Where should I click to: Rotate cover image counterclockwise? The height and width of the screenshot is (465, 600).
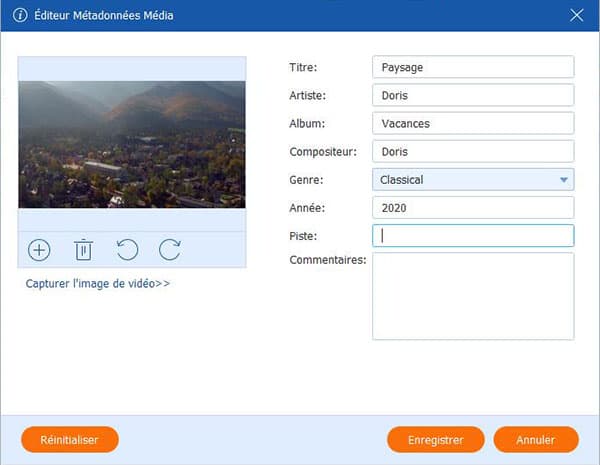(126, 250)
